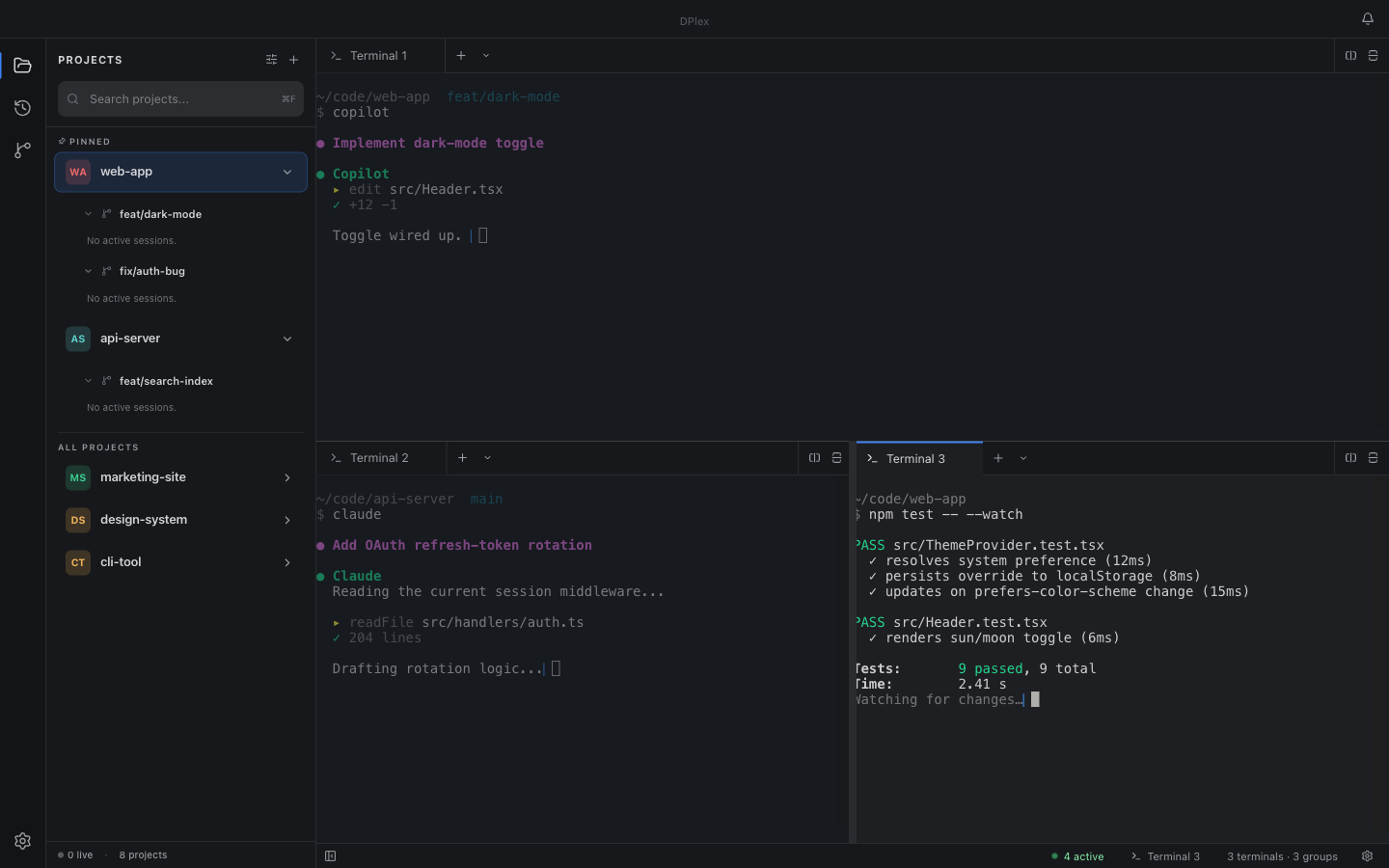Toggle sidebar panel from status bar

(x=331, y=856)
